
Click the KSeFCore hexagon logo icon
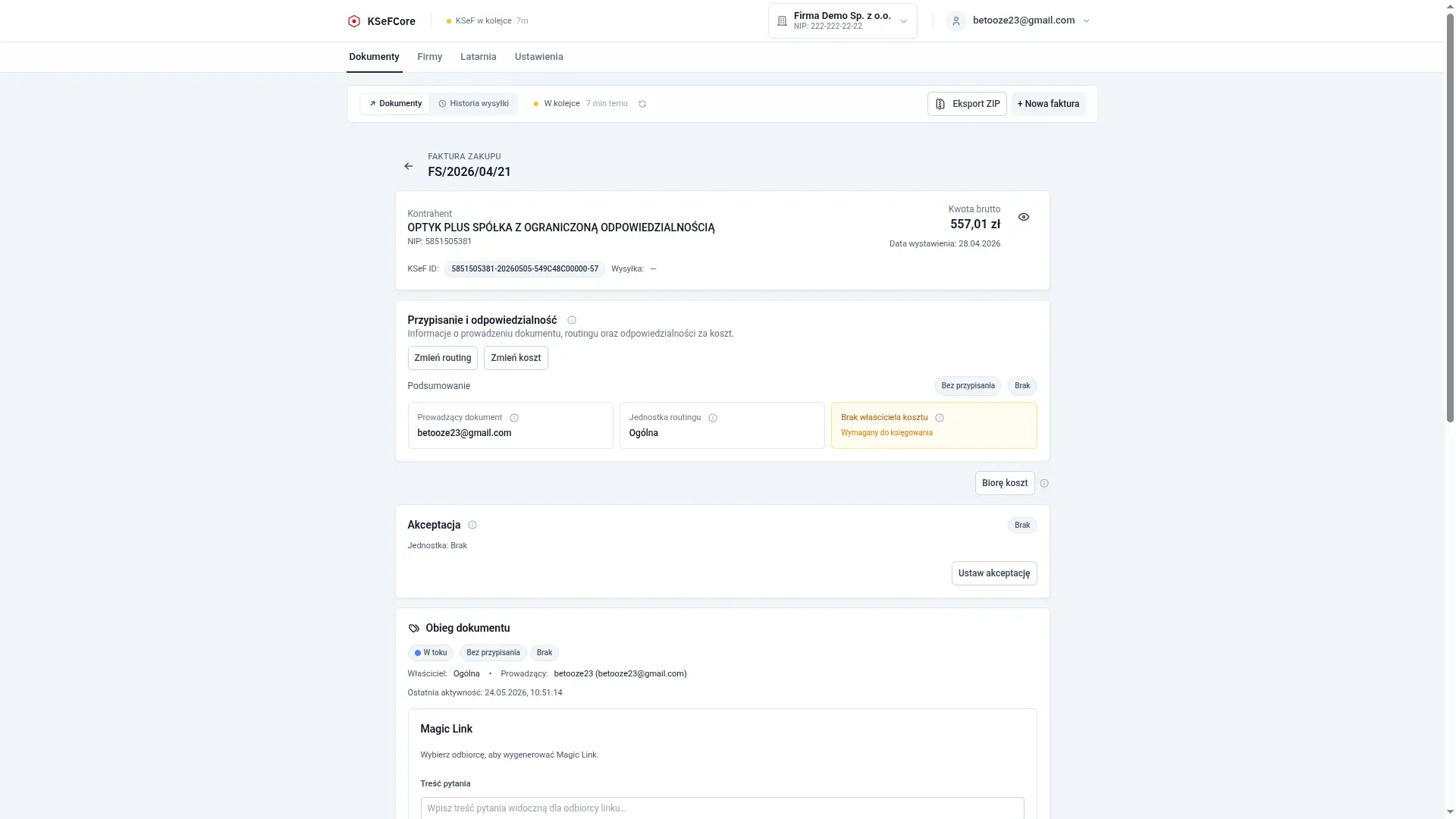point(353,21)
